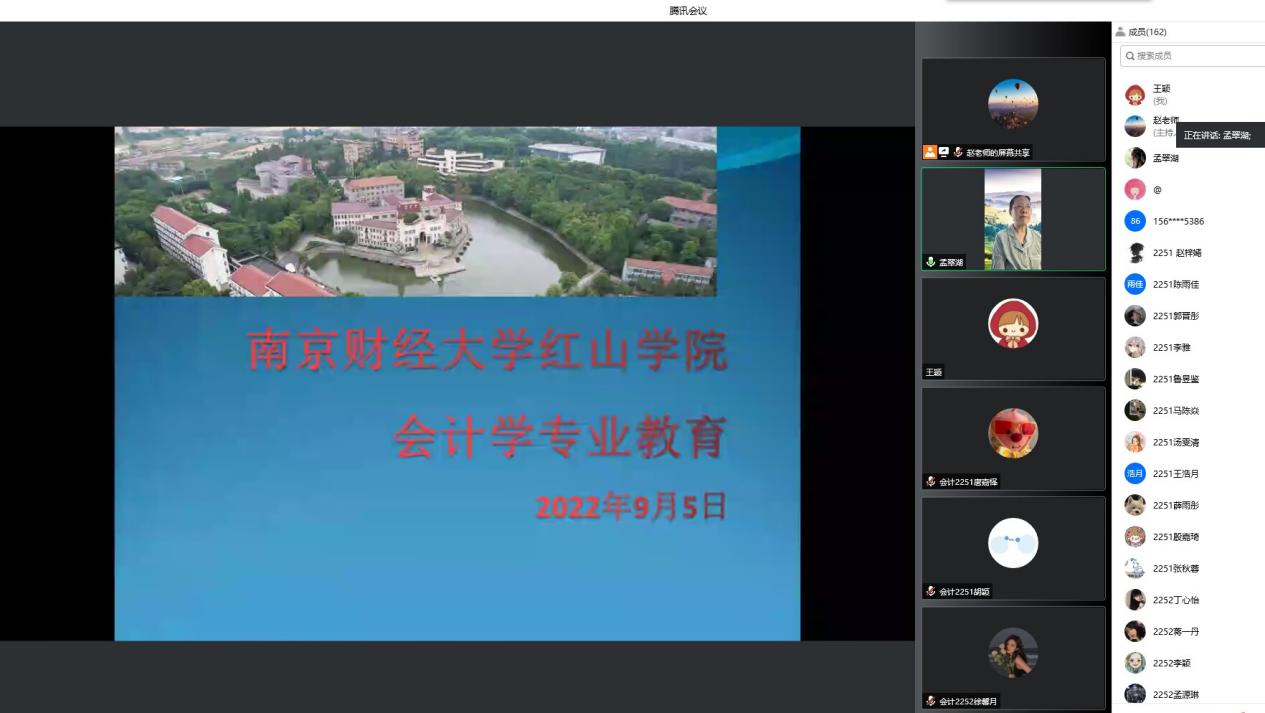This screenshot has width=1265, height=713.
Task: Click the blue 浩月 avatar icon
Action: [1134, 473]
